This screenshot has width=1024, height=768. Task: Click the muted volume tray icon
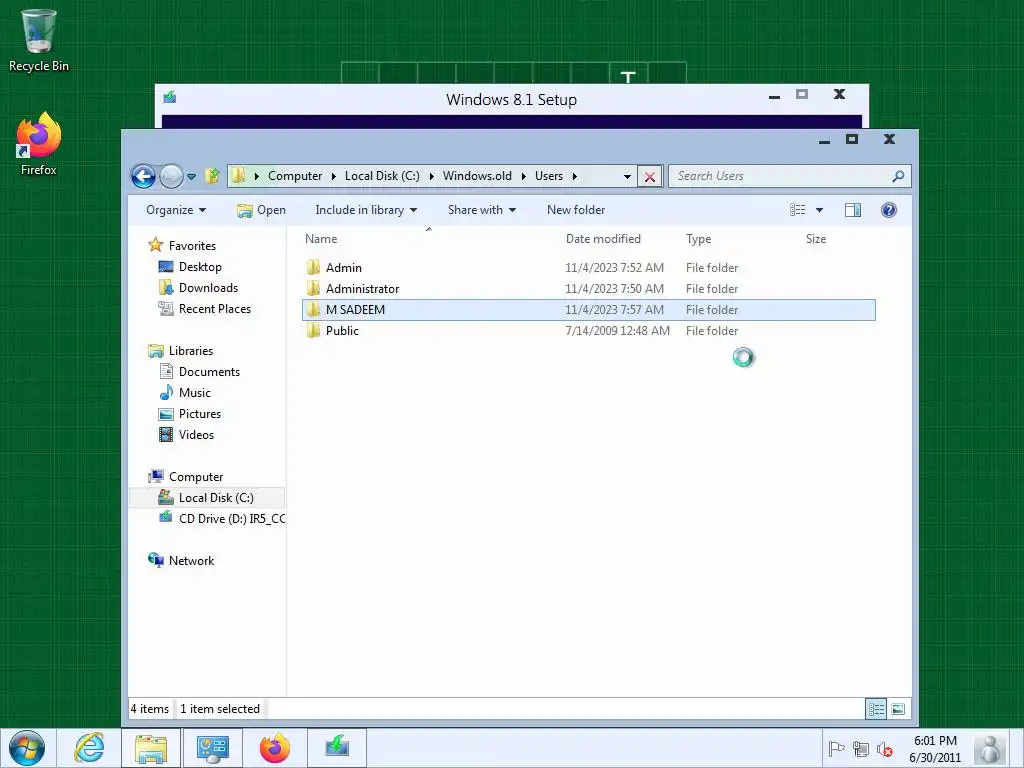click(x=885, y=749)
